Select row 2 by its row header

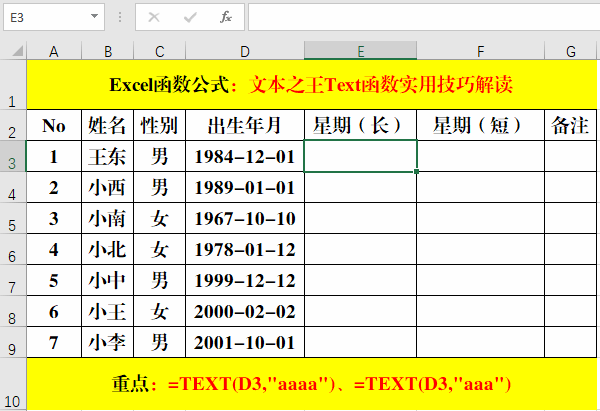click(x=13, y=126)
